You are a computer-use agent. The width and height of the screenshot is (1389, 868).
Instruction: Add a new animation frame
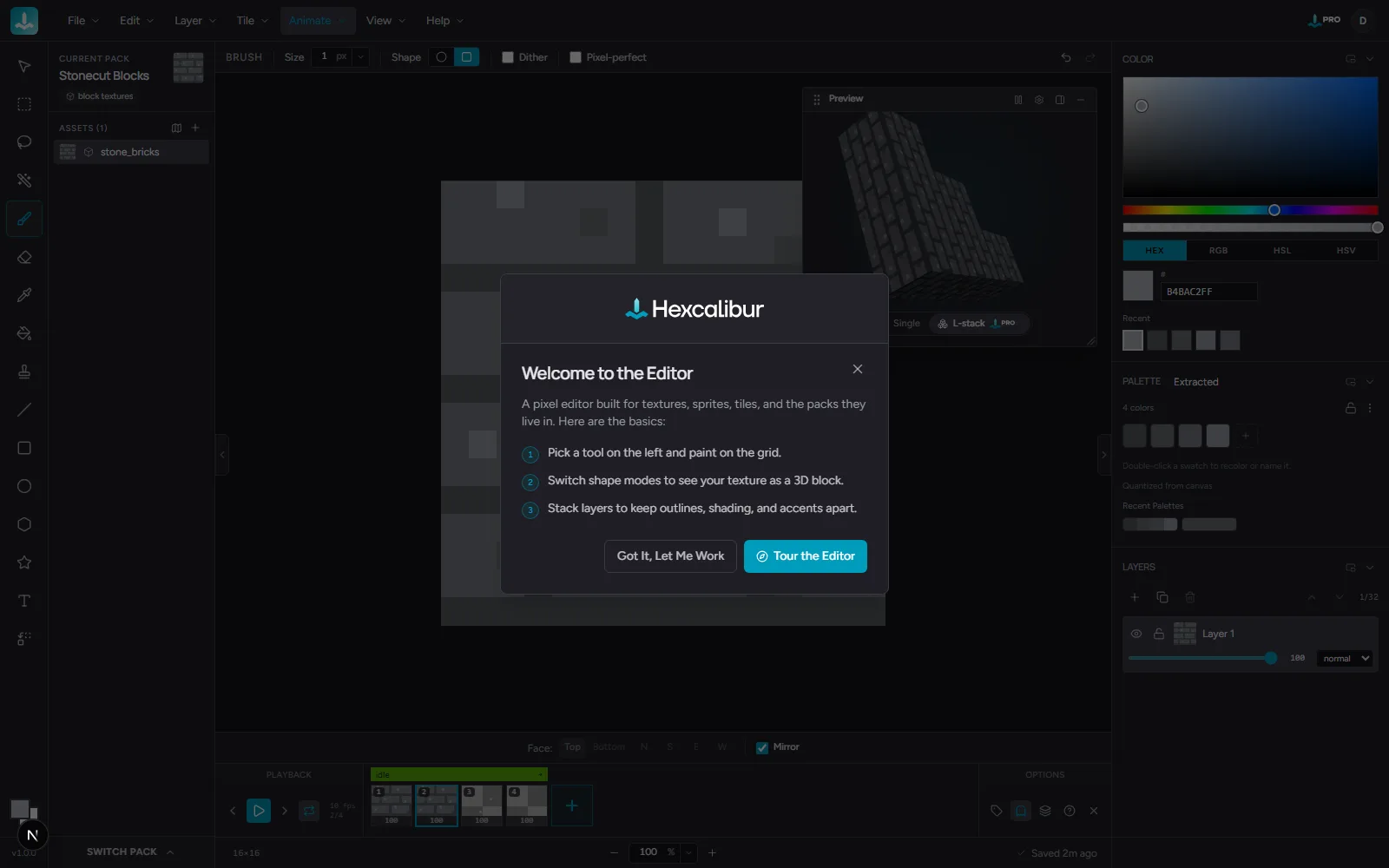click(572, 806)
